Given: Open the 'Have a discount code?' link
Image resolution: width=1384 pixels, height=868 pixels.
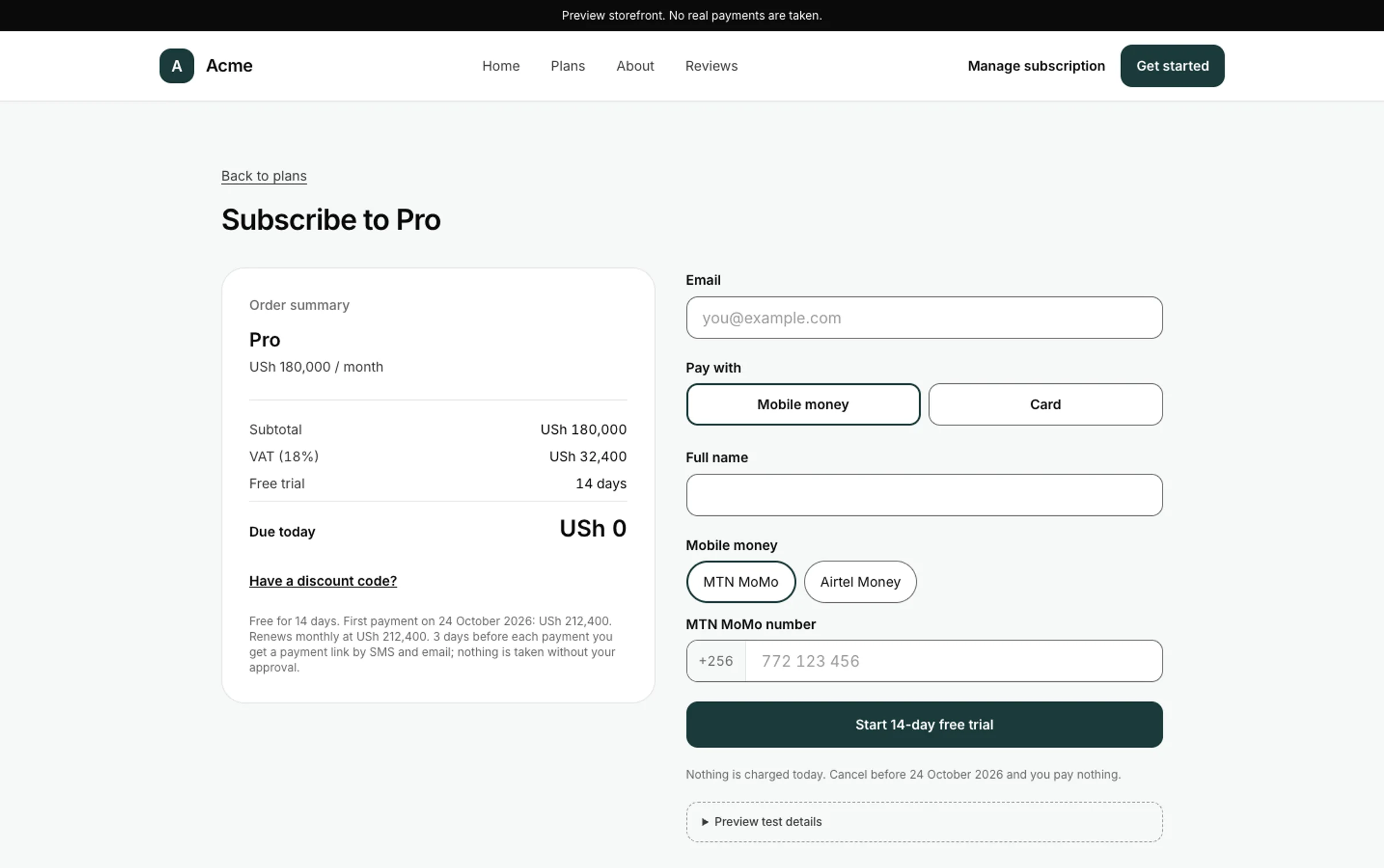Looking at the screenshot, I should coord(323,581).
